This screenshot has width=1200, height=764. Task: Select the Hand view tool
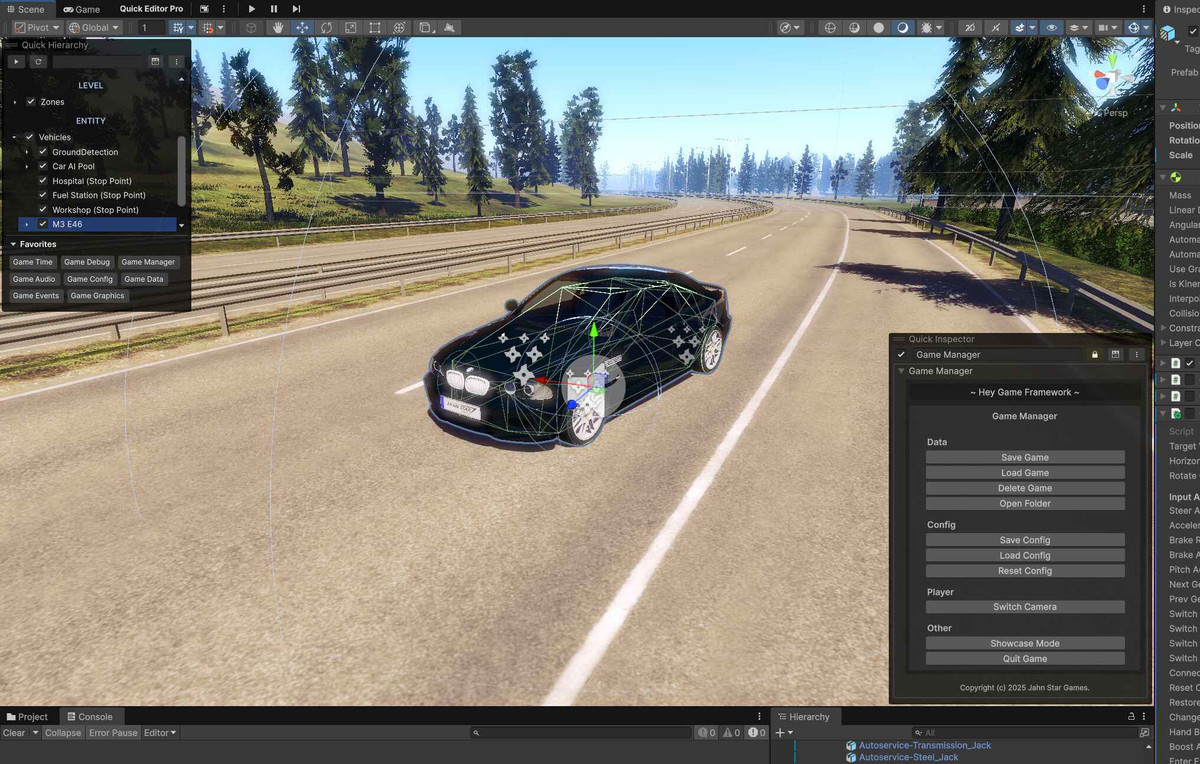tap(278, 27)
